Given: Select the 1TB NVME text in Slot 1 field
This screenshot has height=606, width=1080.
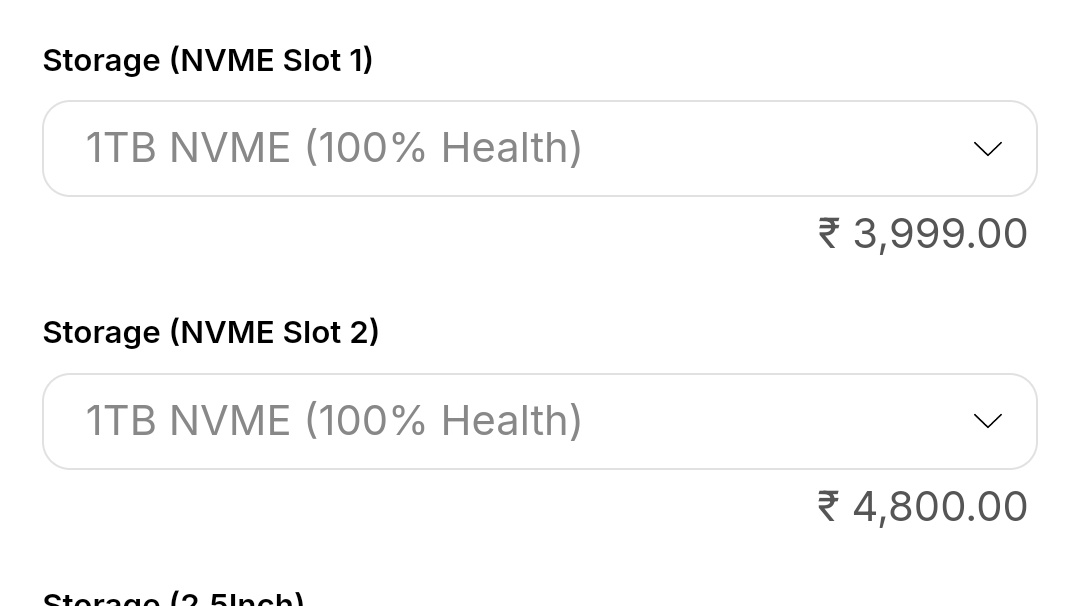Looking at the screenshot, I should coord(188,148).
